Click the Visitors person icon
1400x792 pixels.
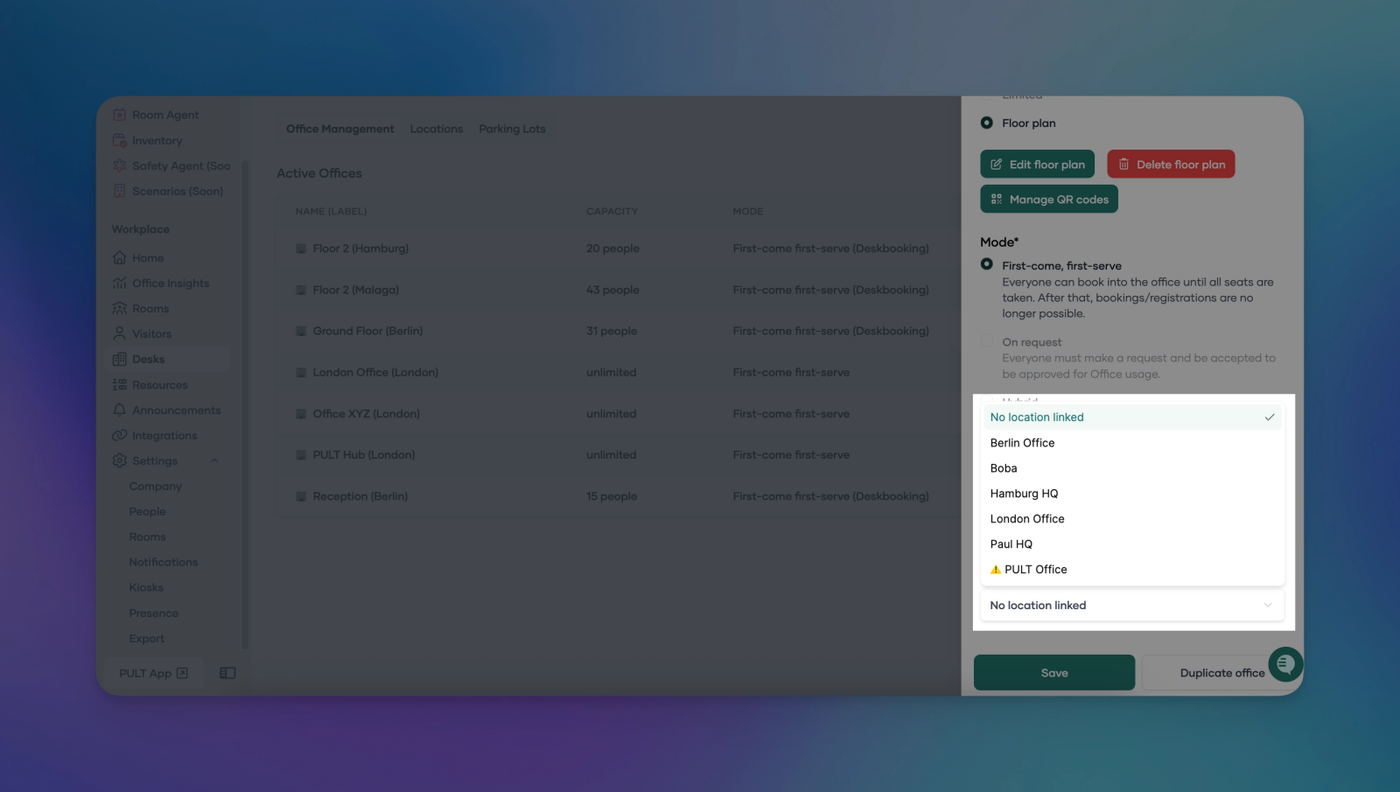tap(120, 334)
